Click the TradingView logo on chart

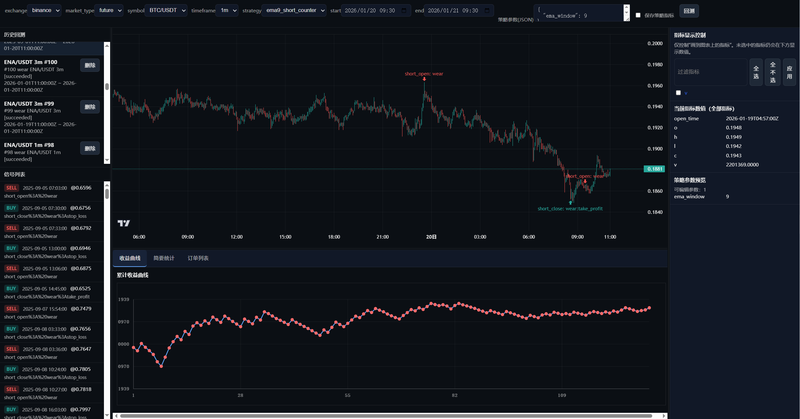click(x=123, y=223)
